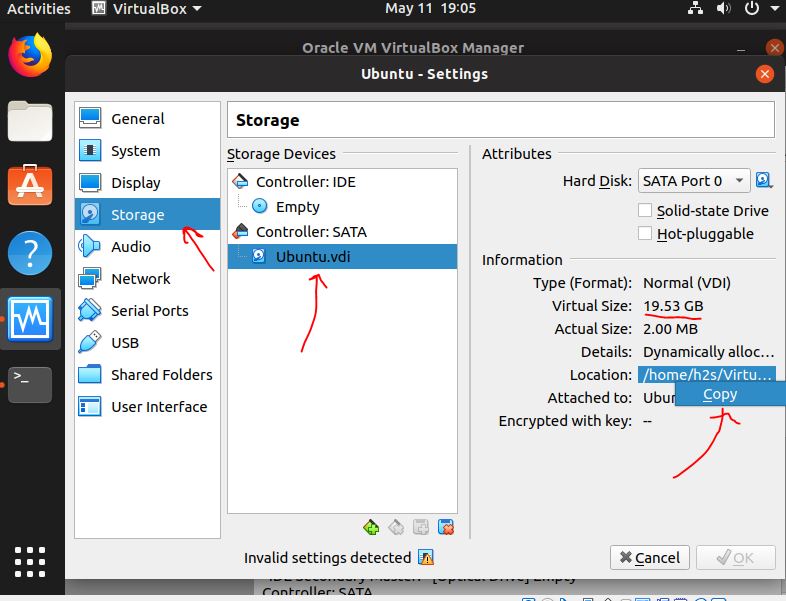786x601 pixels.
Task: Open System settings category
Action: click(x=147, y=151)
